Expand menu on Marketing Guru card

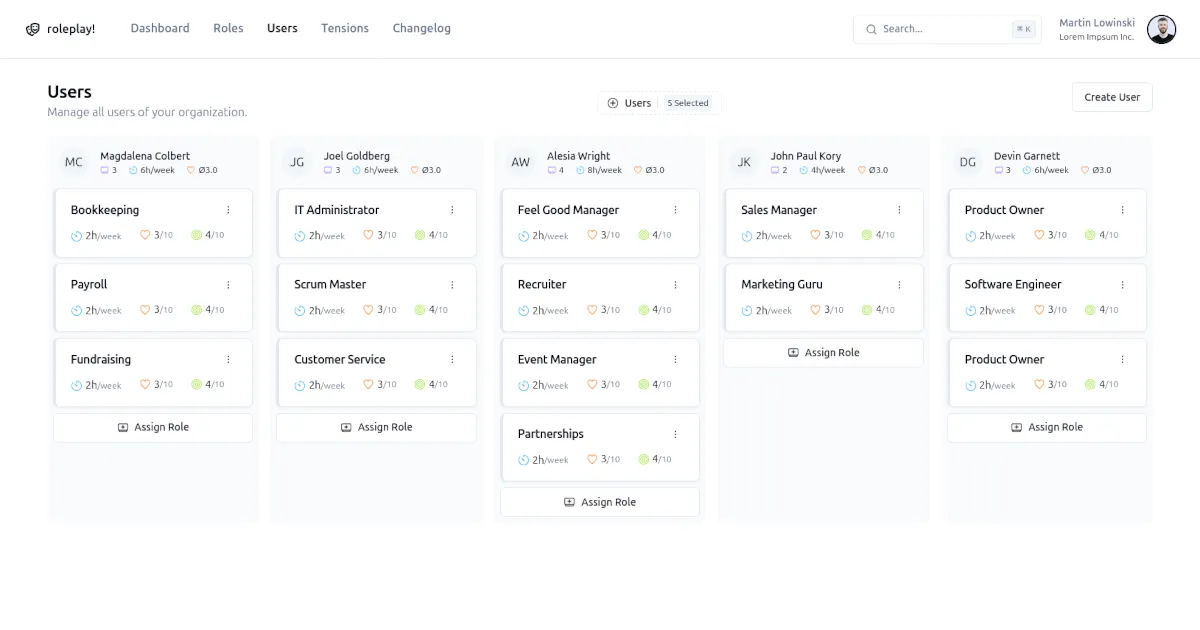tap(899, 285)
